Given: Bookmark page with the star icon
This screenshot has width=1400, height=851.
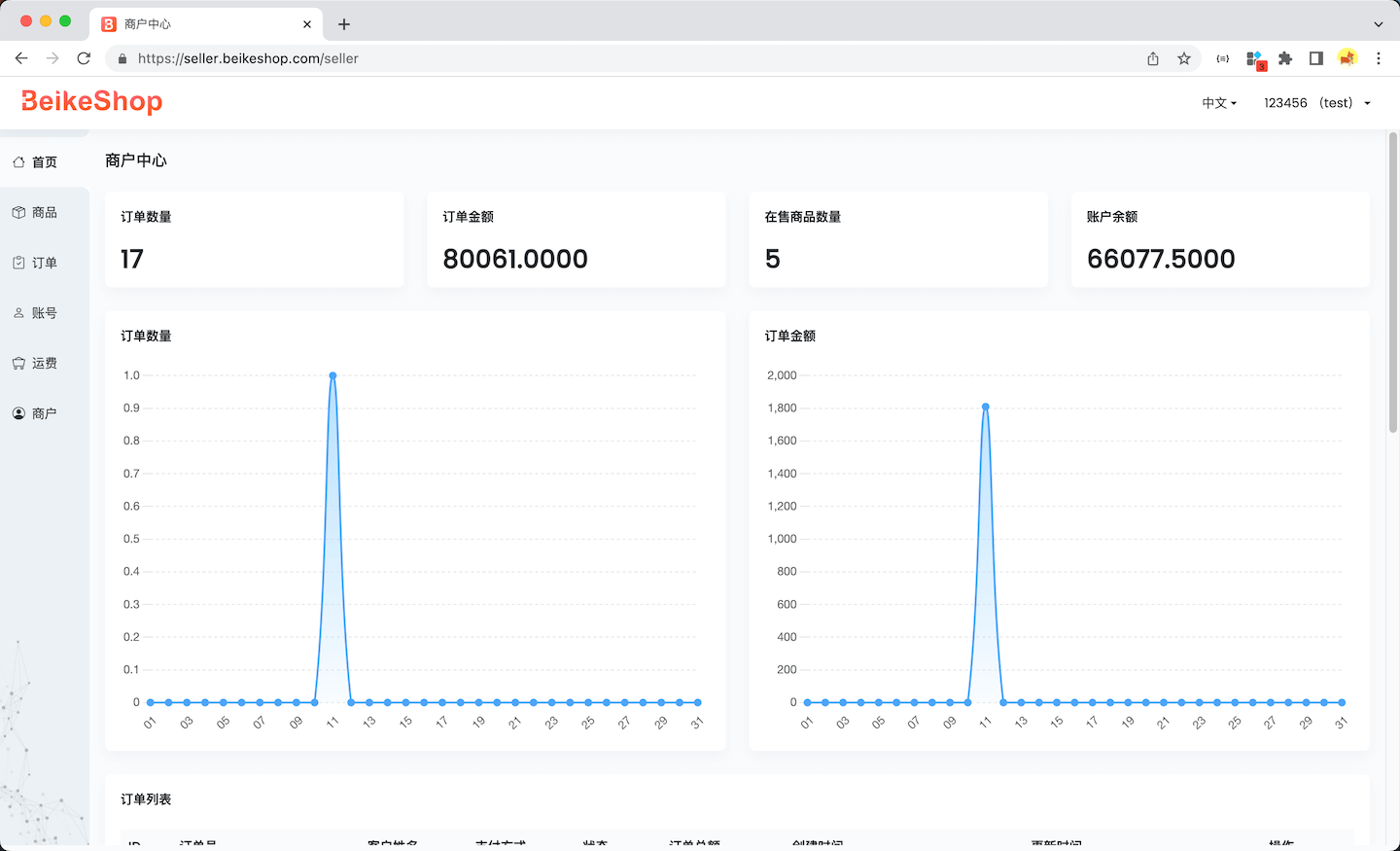Looking at the screenshot, I should point(1184,58).
